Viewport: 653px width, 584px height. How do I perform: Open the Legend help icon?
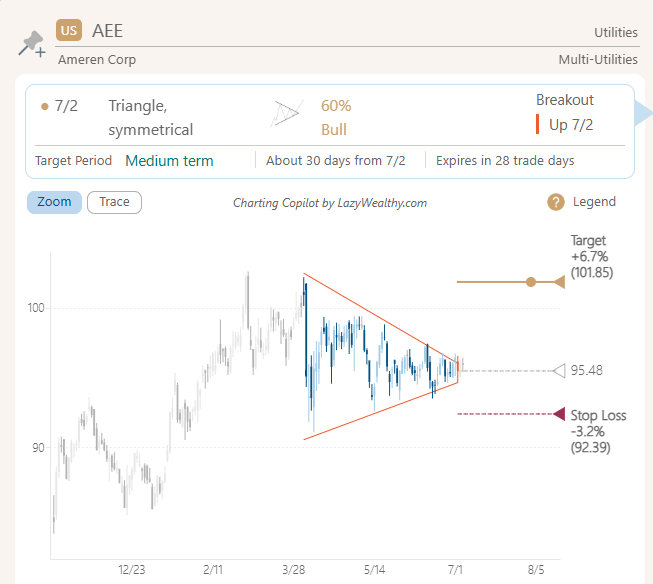click(x=556, y=202)
